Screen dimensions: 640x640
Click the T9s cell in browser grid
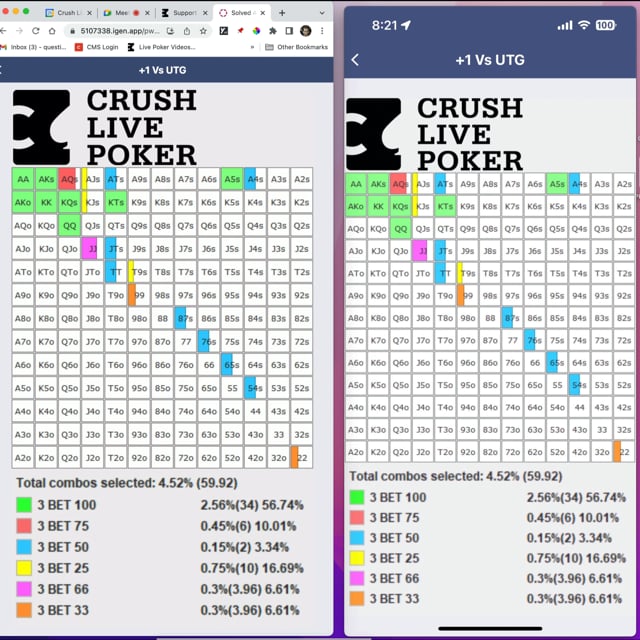[x=139, y=272]
